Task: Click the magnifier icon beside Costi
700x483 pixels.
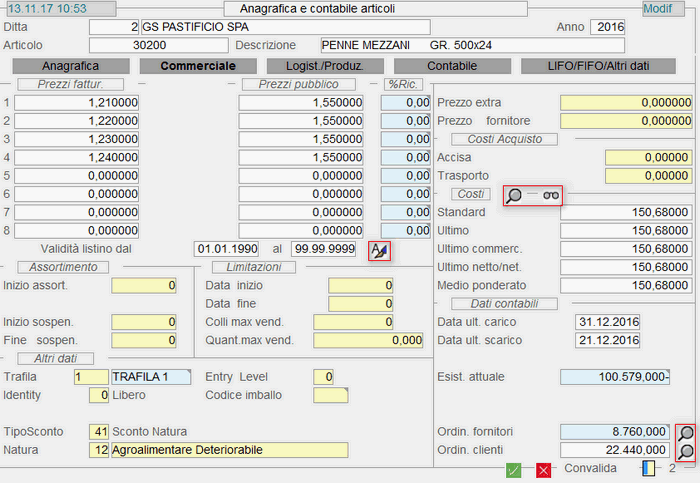Action: [514, 196]
